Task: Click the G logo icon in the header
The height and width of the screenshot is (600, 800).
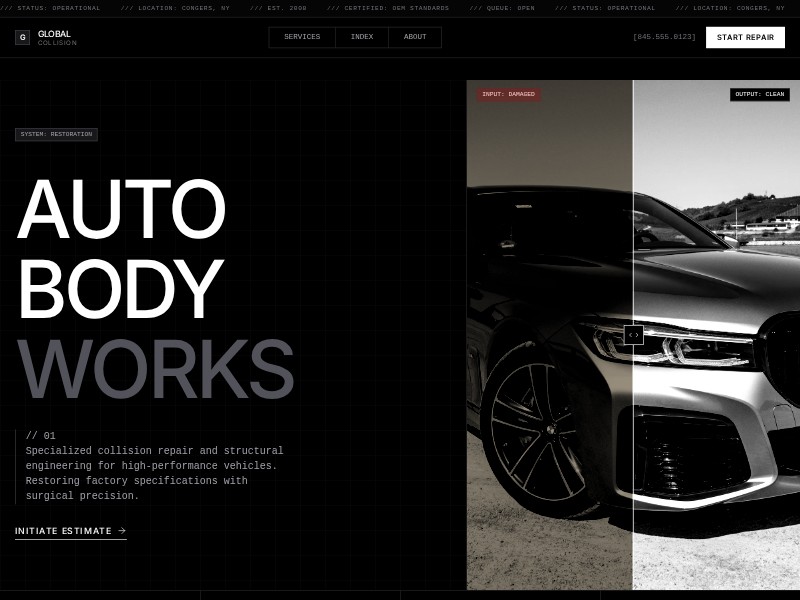Action: (22, 37)
